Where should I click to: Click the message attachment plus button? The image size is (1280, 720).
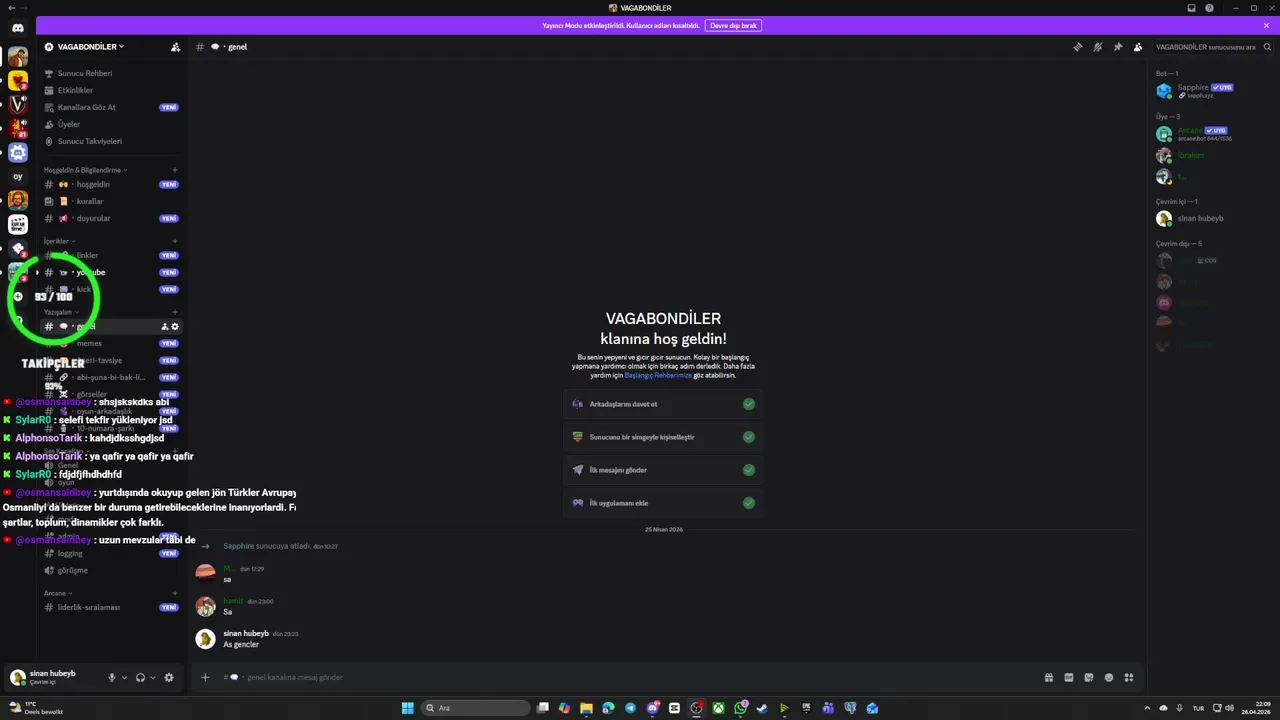click(x=205, y=677)
